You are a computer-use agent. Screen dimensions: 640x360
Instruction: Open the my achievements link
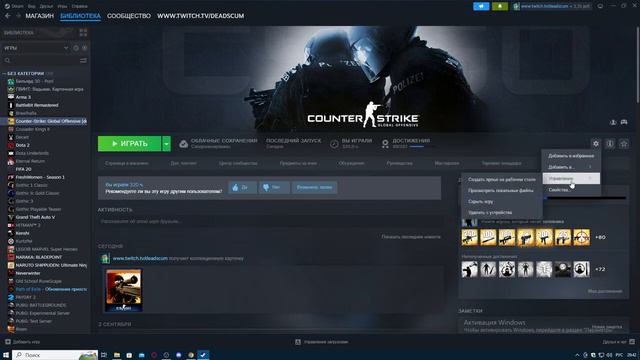coord(605,291)
